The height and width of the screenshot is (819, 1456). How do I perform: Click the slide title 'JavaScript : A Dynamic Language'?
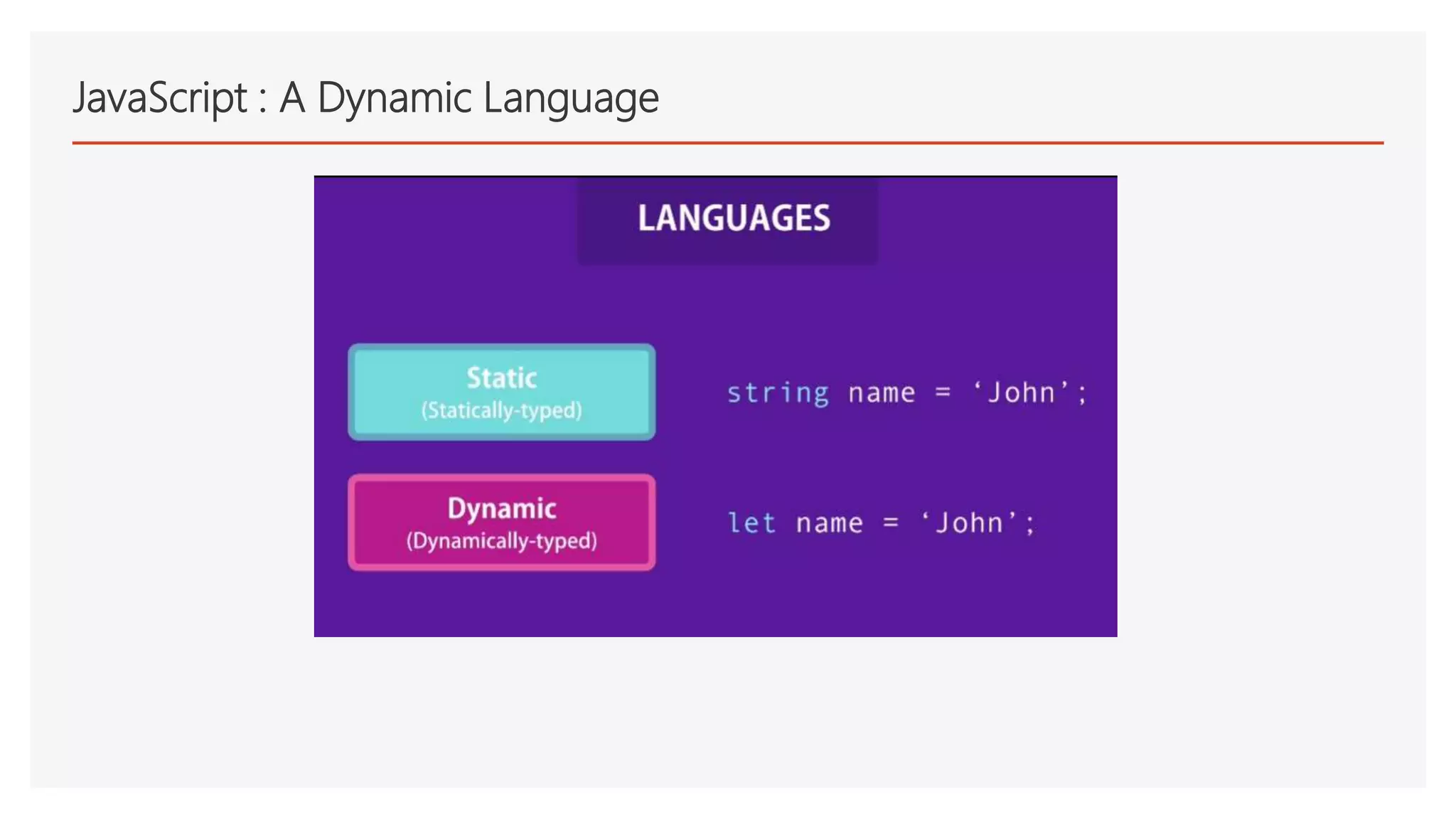click(365, 98)
